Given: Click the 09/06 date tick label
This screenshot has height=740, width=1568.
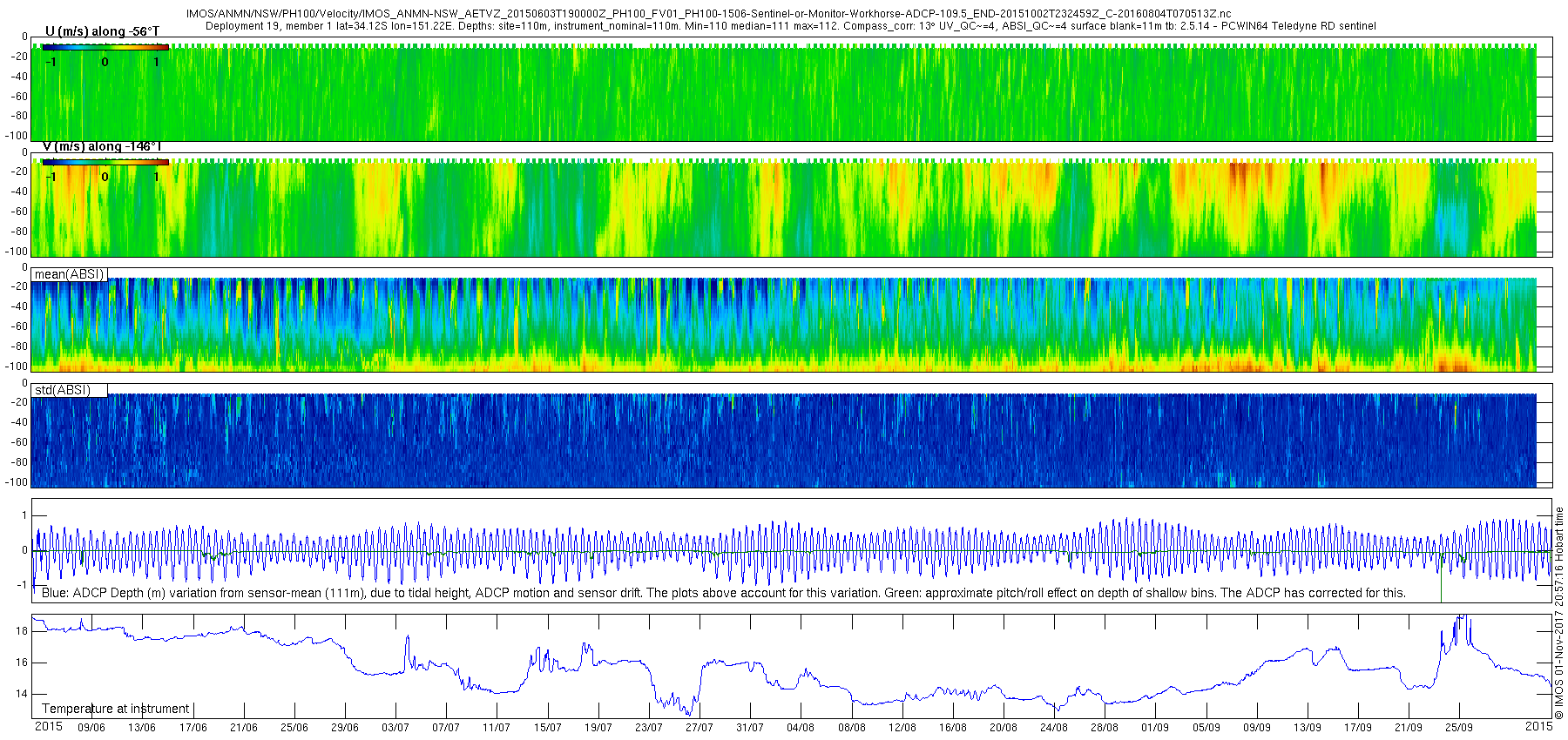Looking at the screenshot, I should [x=91, y=728].
